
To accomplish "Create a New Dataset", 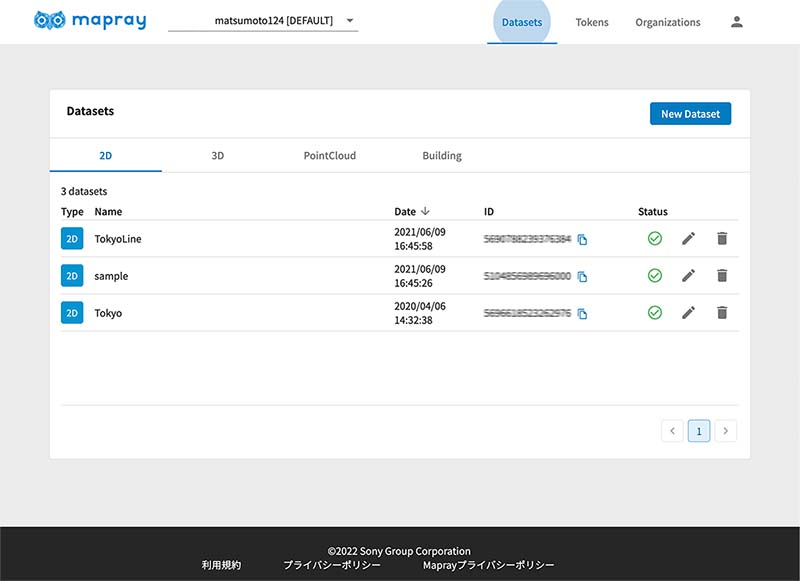I will [x=690, y=114].
